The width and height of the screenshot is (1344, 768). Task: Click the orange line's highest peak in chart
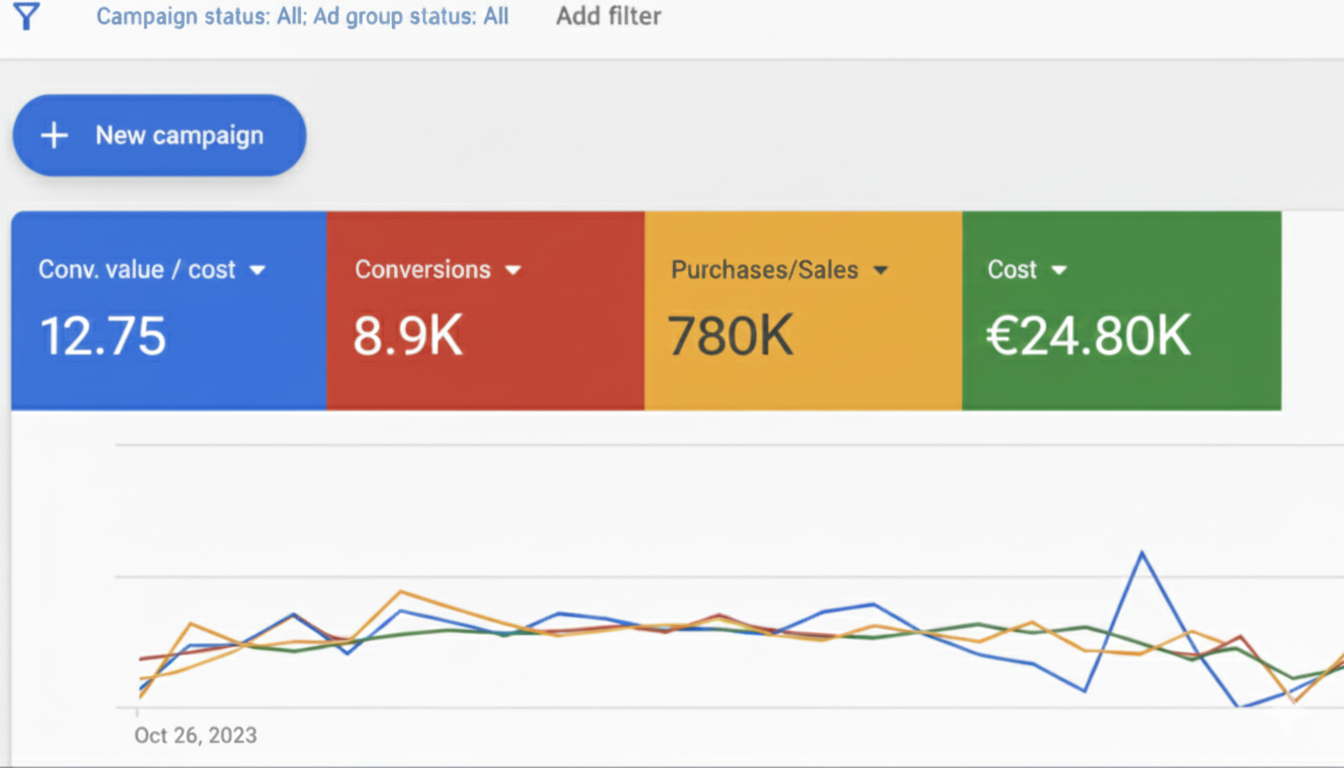coord(401,591)
